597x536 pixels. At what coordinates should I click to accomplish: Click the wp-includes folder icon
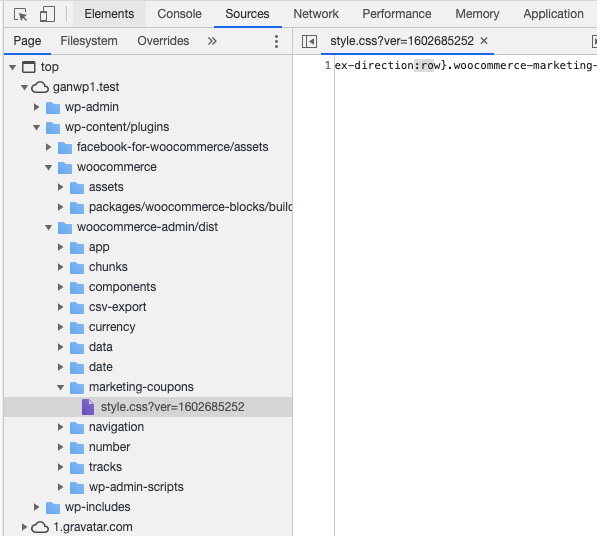(53, 507)
